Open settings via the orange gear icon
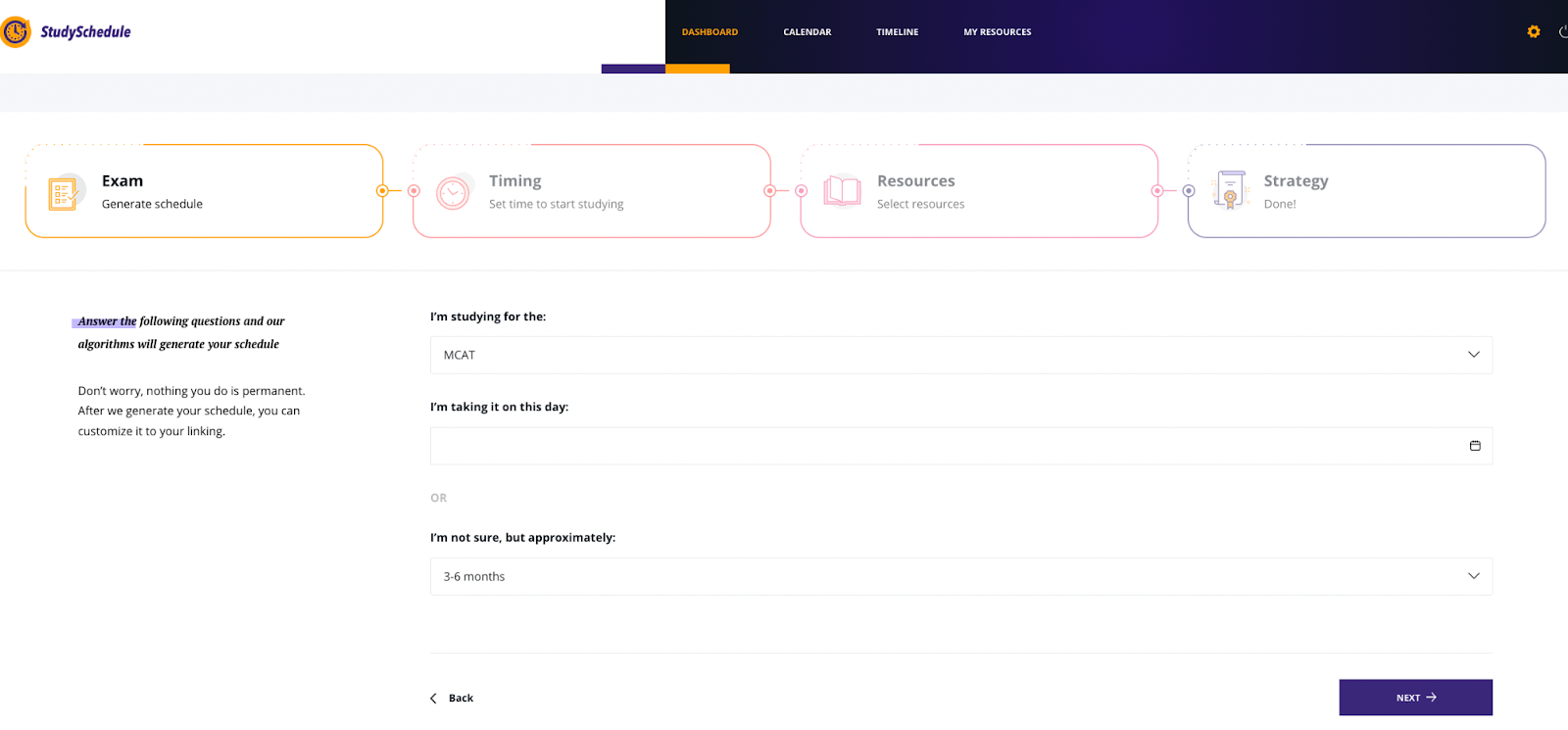Image resolution: width=1568 pixels, height=730 pixels. [1534, 32]
